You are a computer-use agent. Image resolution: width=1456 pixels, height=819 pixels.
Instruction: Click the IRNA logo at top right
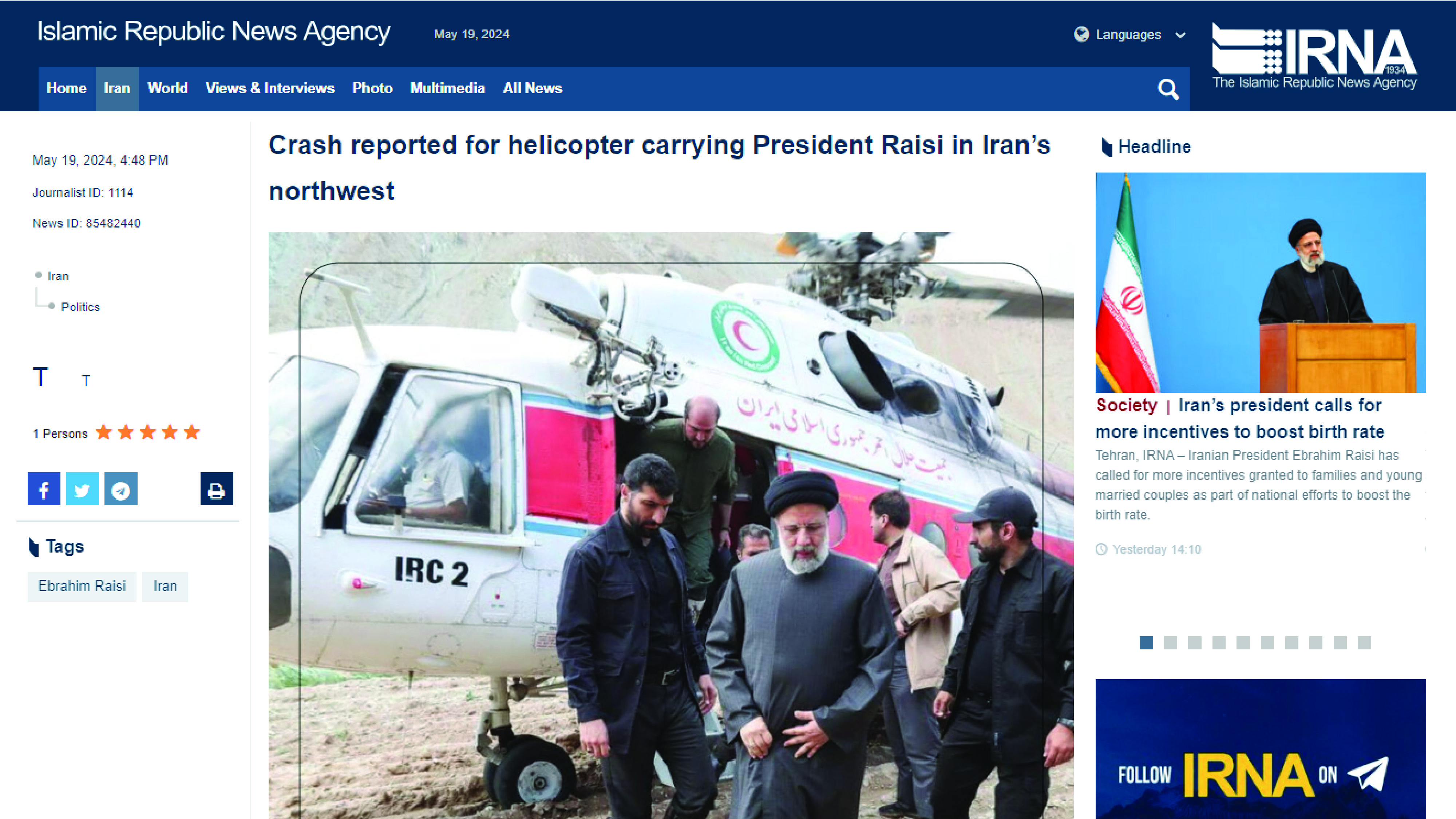1314,55
